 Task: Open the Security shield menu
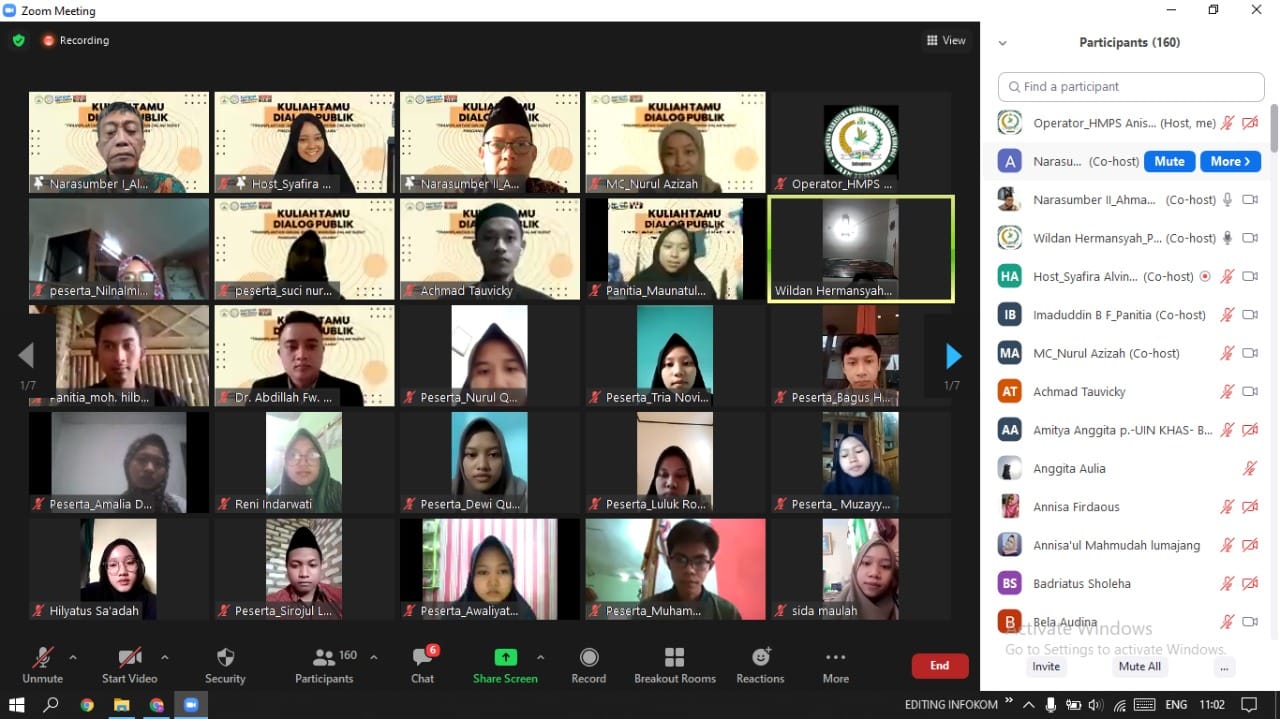pos(225,666)
